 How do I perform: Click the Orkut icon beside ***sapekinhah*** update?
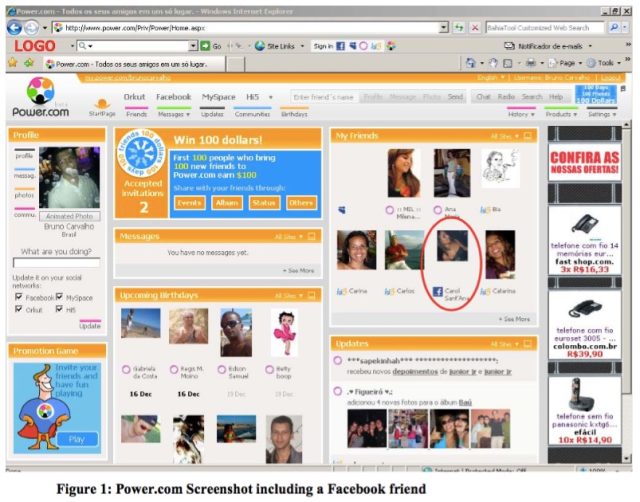(x=338, y=361)
